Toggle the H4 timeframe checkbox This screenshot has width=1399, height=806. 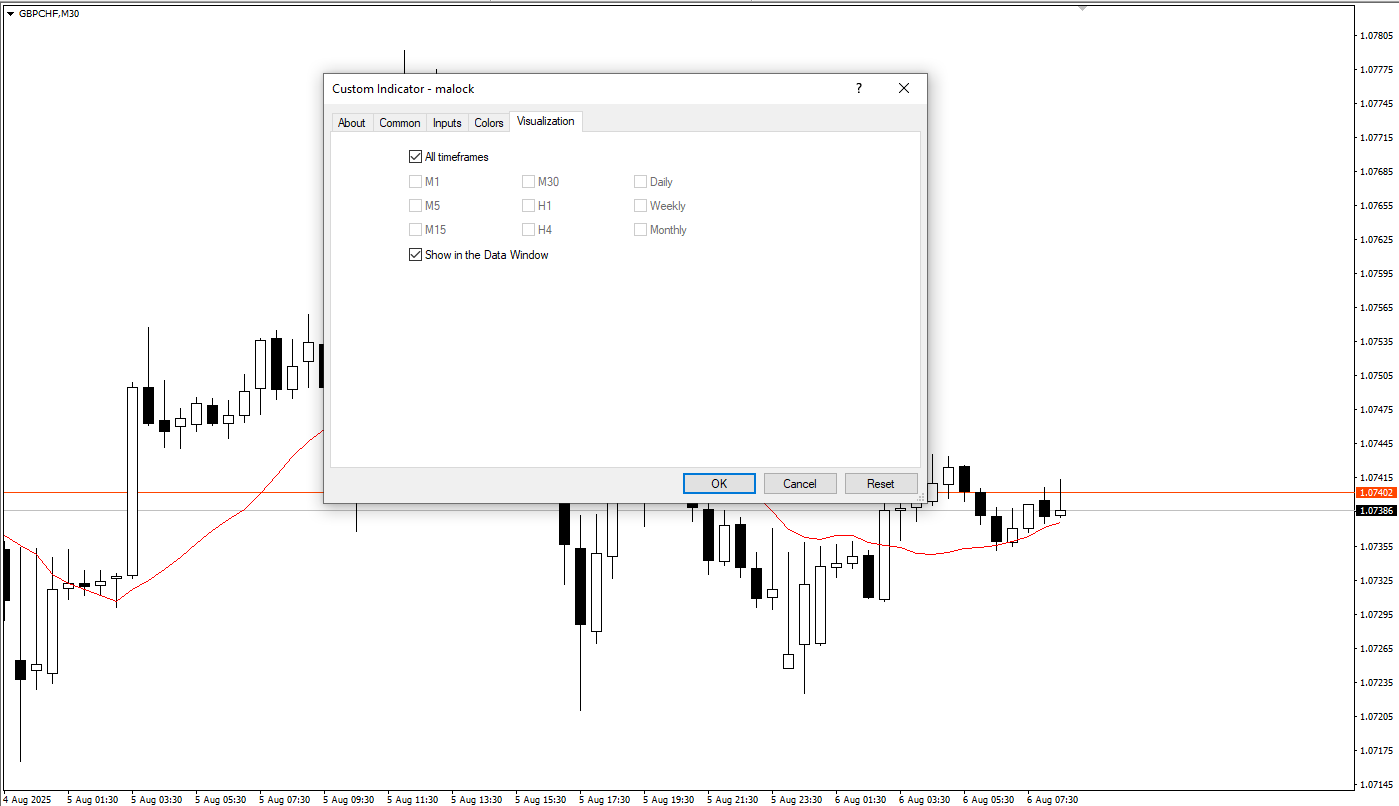coord(528,230)
